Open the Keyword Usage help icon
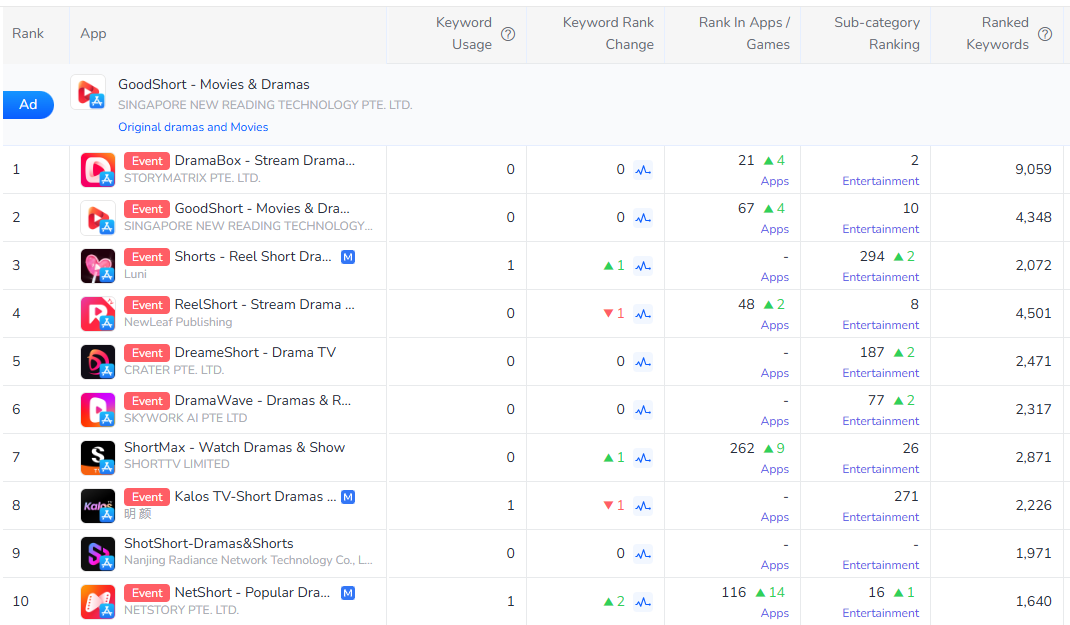 [508, 34]
